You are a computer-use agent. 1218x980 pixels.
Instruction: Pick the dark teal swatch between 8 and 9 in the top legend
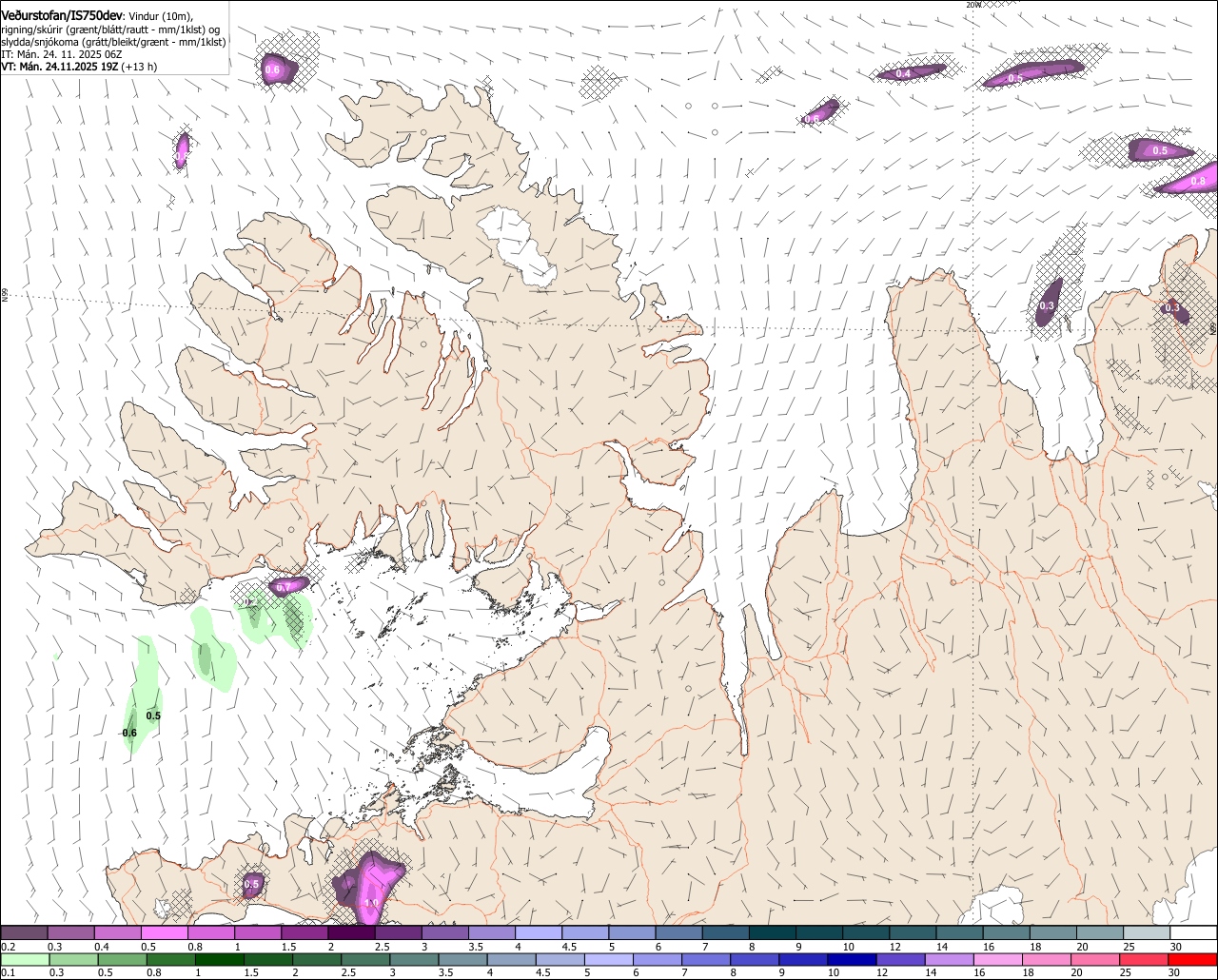pos(772,932)
